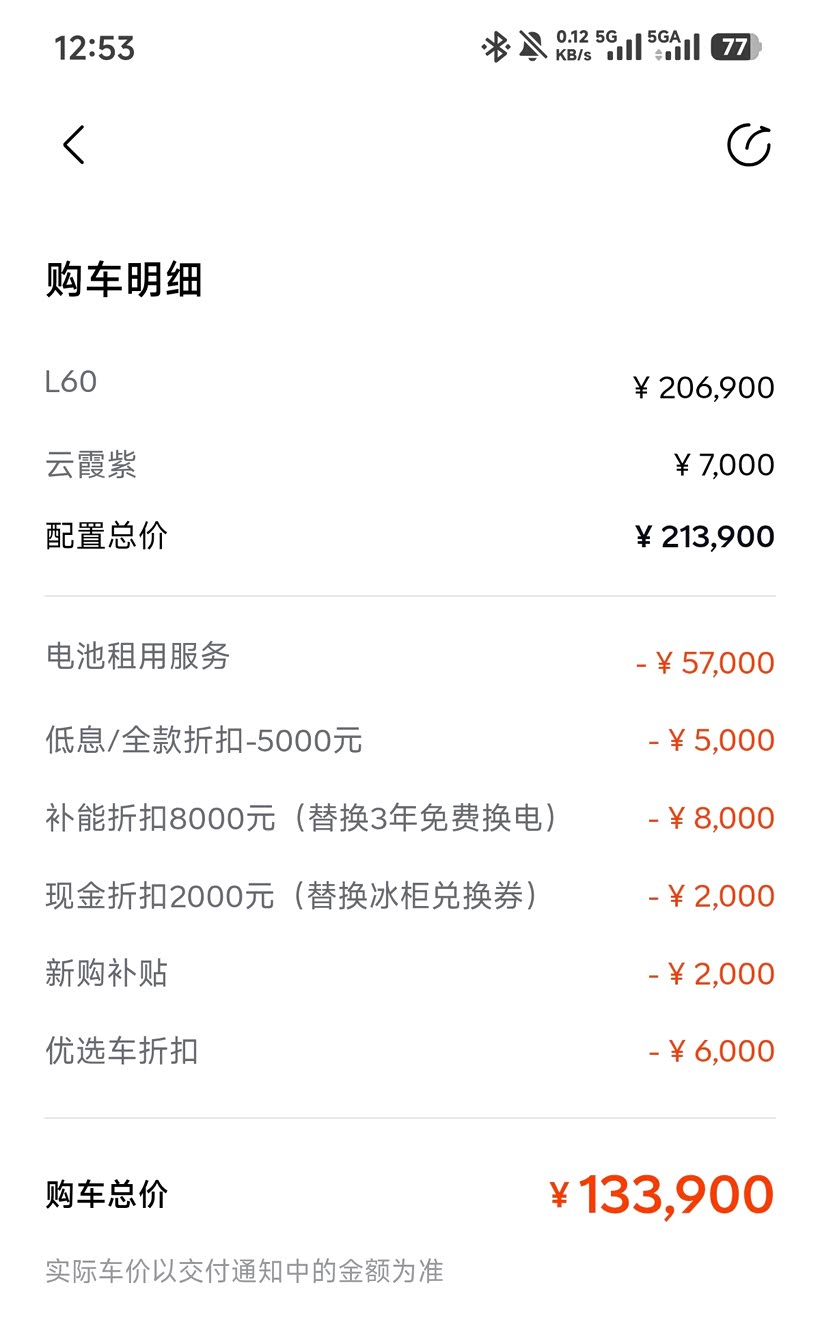Image resolution: width=820 pixels, height=1333 pixels.
Task: Tap the 购车明细 page heading
Action: [124, 280]
